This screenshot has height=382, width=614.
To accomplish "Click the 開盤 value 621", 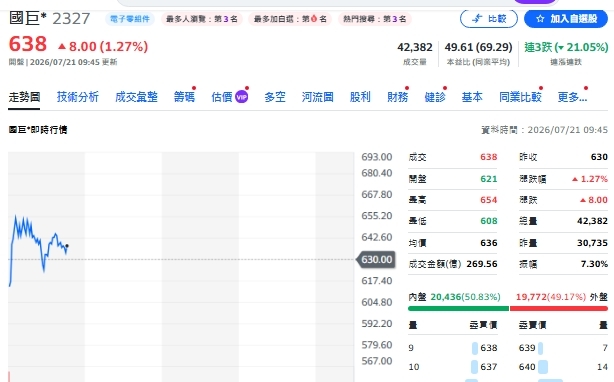I will 489,179.
